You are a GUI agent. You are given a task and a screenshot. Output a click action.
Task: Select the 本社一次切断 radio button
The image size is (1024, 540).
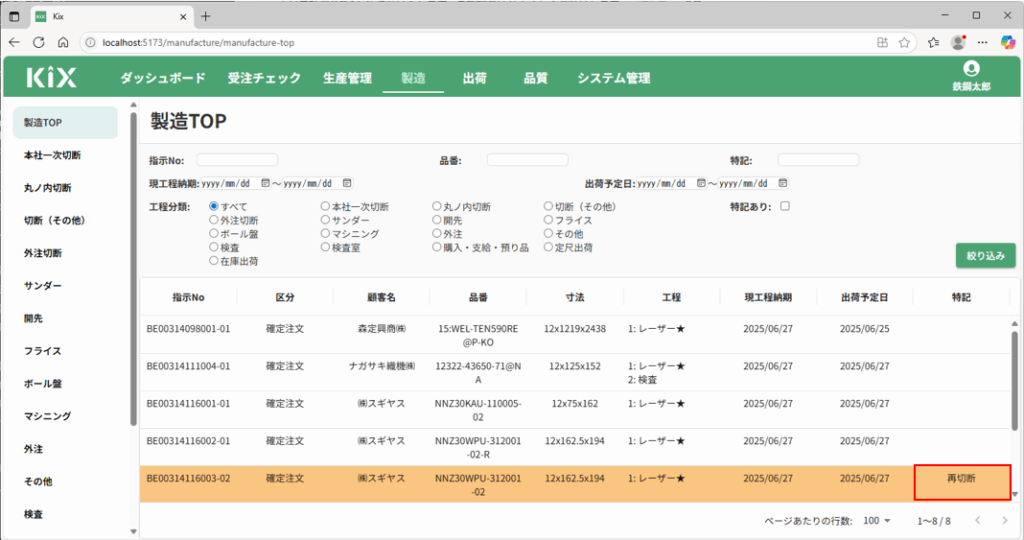[x=325, y=206]
